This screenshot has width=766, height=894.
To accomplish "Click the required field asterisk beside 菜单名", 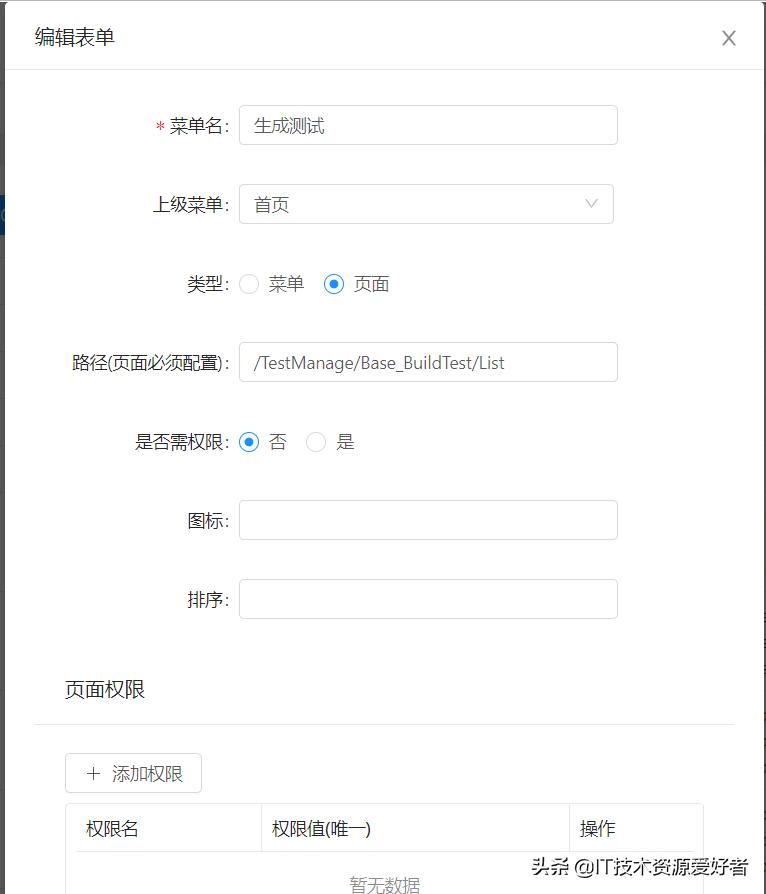I will [158, 125].
